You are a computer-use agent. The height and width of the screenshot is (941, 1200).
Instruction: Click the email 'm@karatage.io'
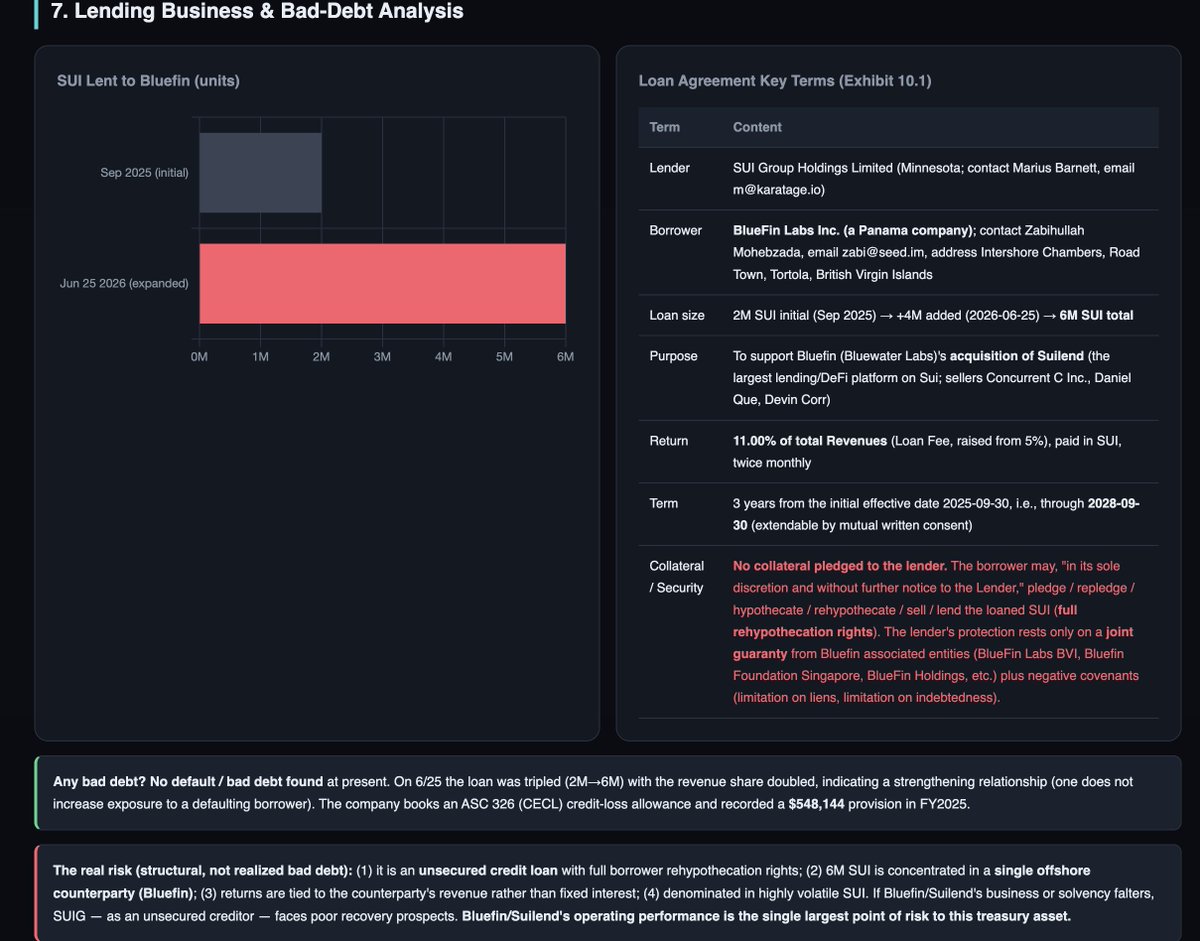[x=777, y=189]
